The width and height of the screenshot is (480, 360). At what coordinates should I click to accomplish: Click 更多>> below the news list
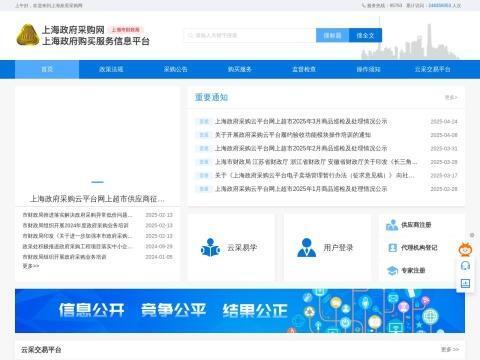(x=31, y=266)
